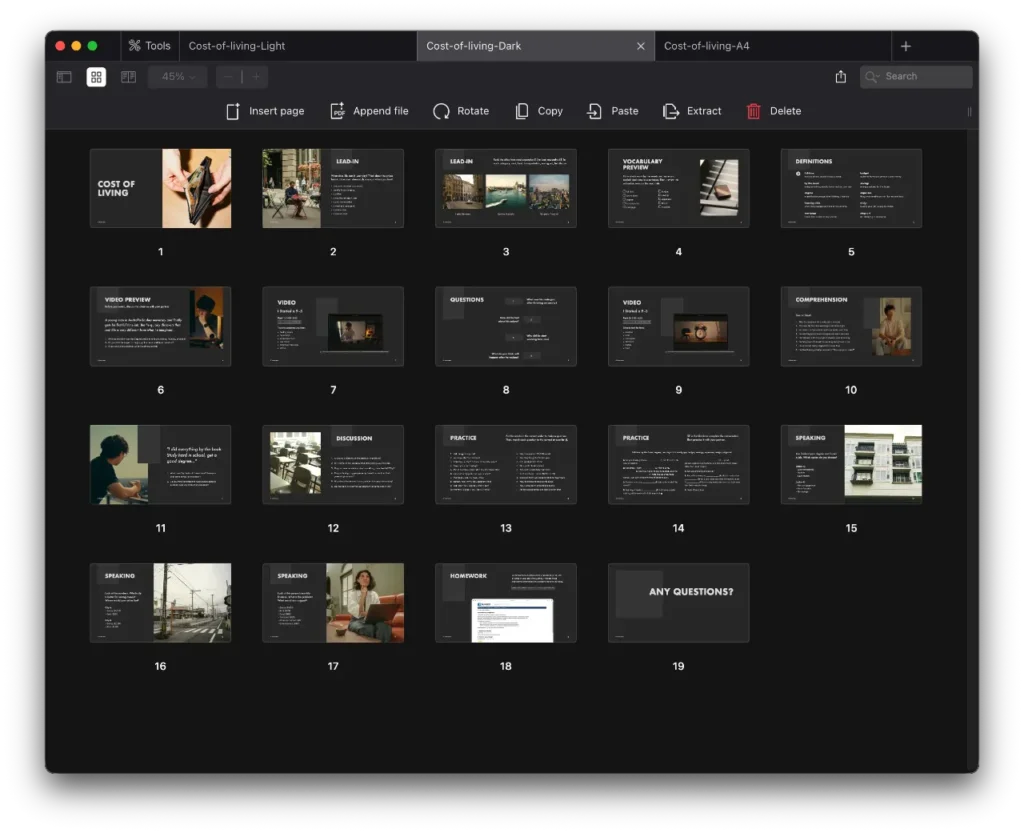Delete page using red trash icon

754,111
